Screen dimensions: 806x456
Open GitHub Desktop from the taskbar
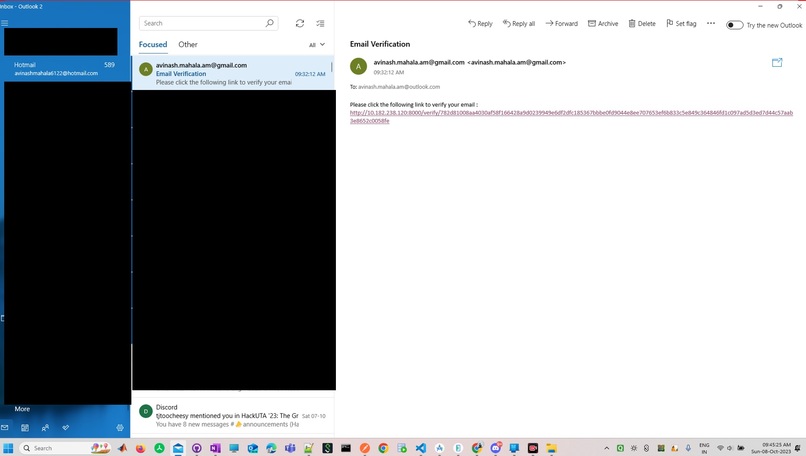click(196, 448)
